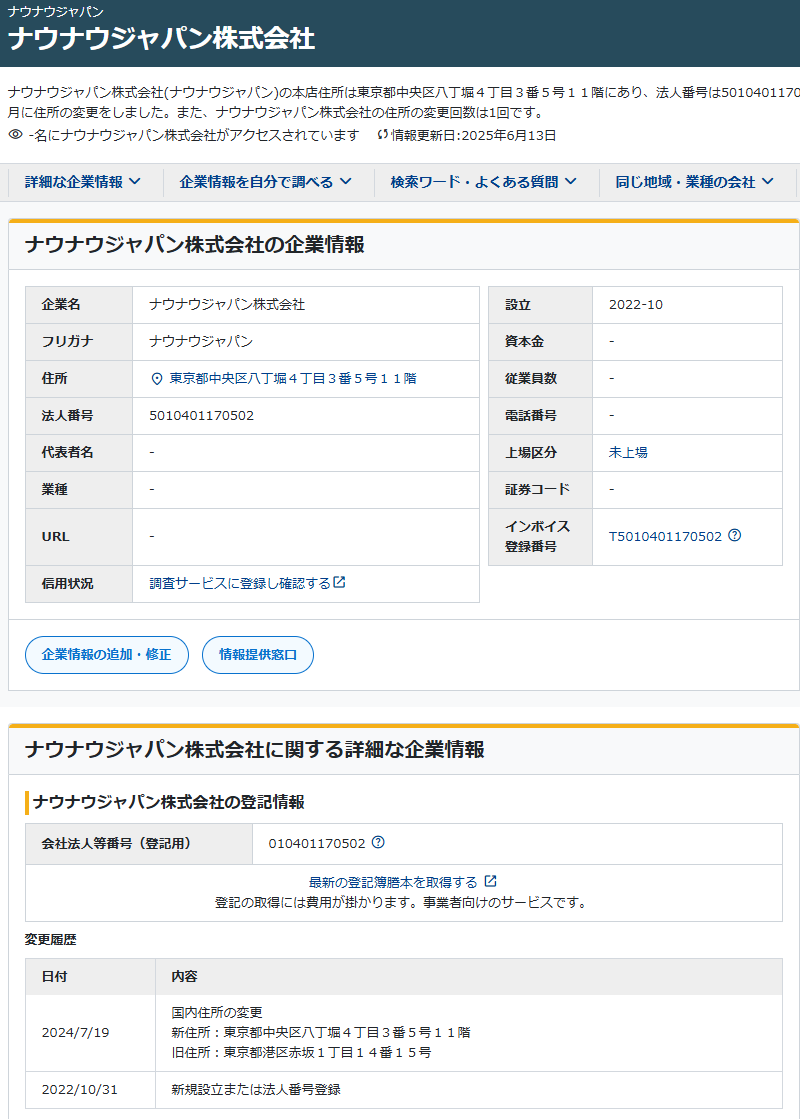800x1119 pixels.
Task: Click external link icon after 調査サービスに登録し確認する
Action: tap(340, 582)
